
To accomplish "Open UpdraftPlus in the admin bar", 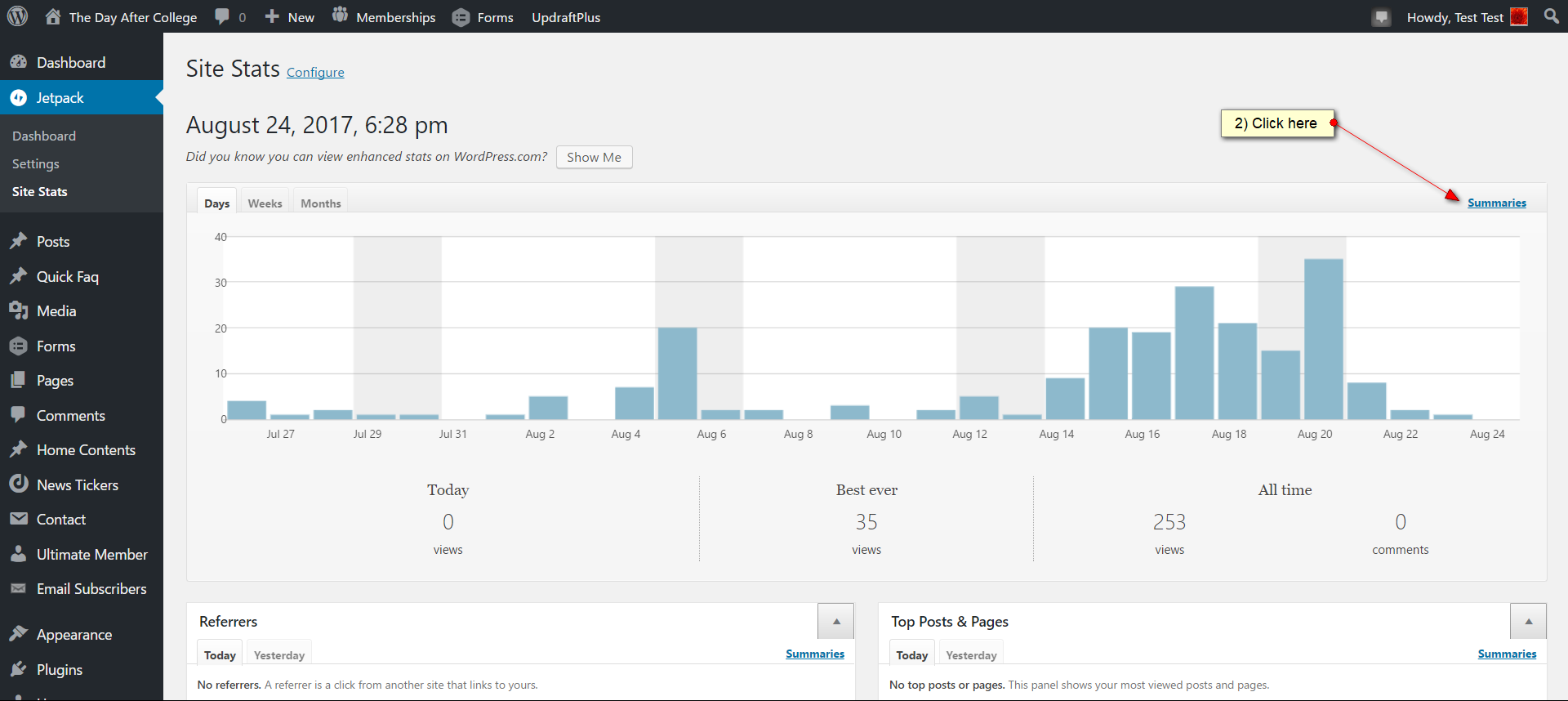I will point(566,17).
